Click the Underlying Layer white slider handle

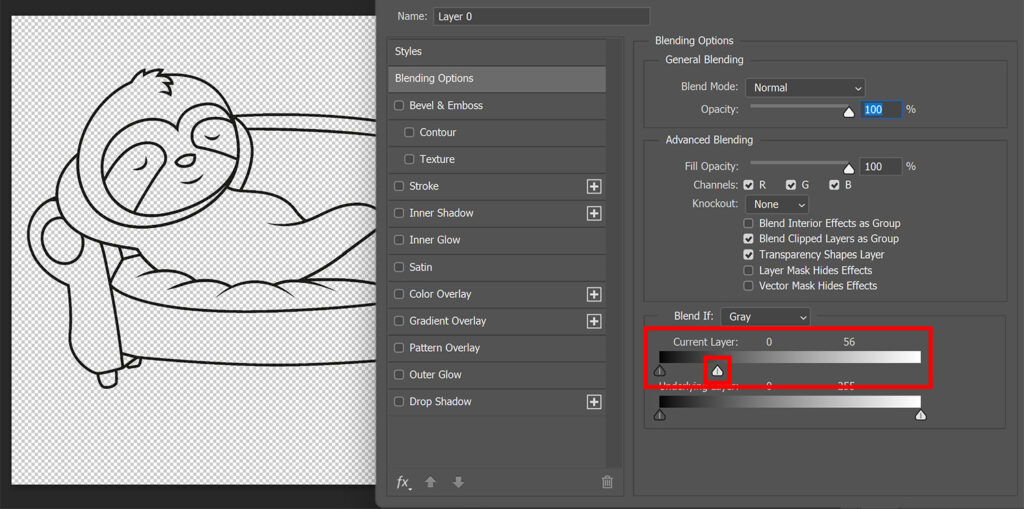(x=920, y=415)
